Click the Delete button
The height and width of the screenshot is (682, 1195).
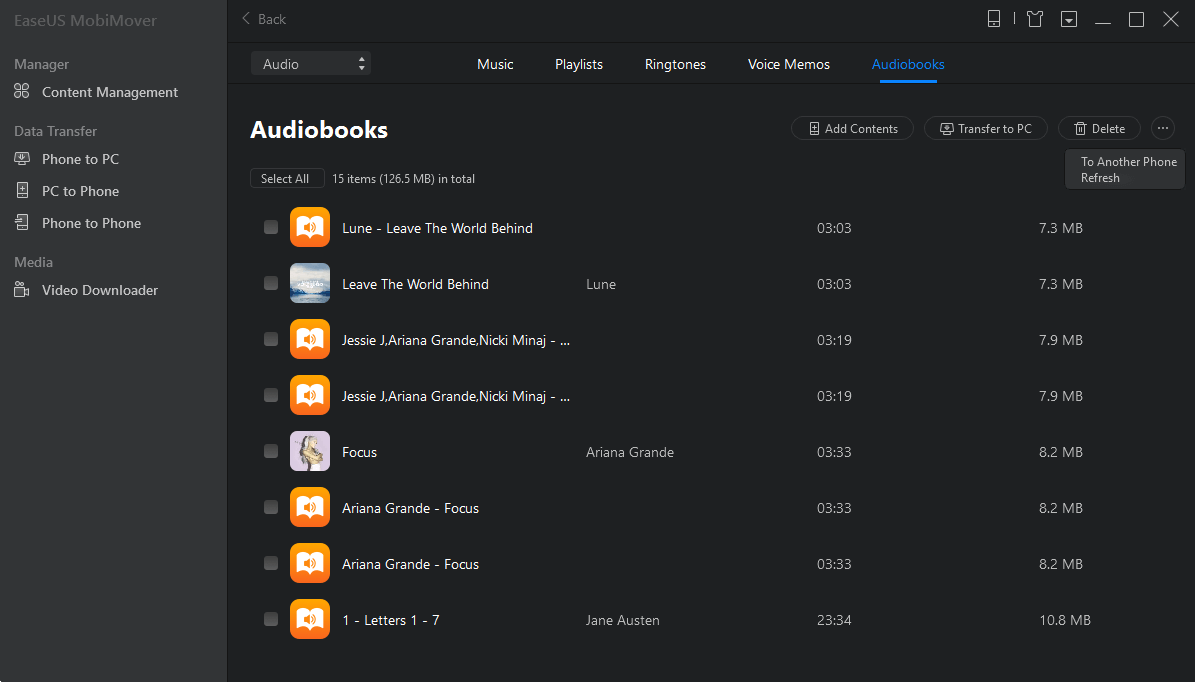click(1100, 129)
